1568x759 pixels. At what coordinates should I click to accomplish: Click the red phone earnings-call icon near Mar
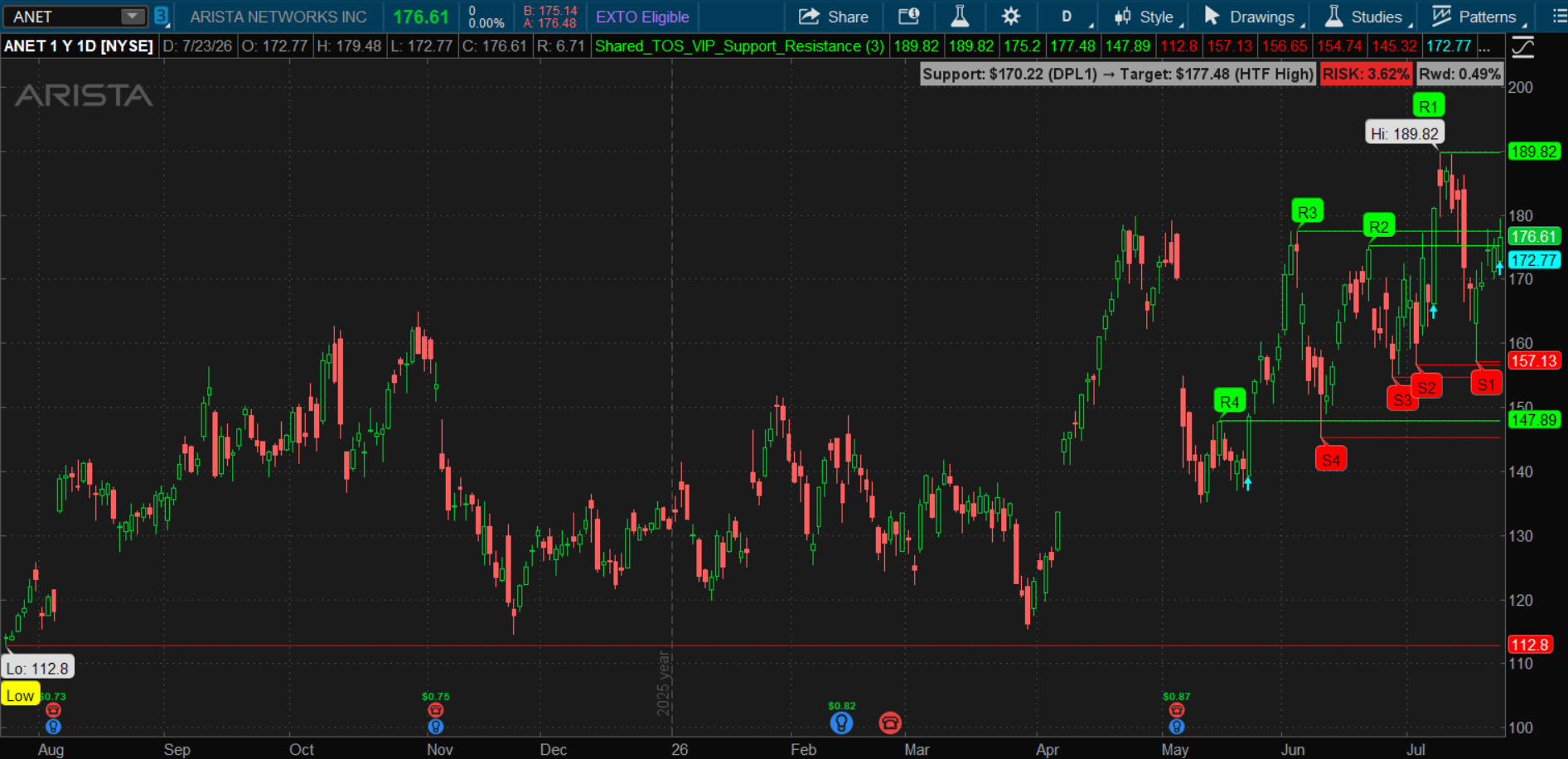[890, 723]
